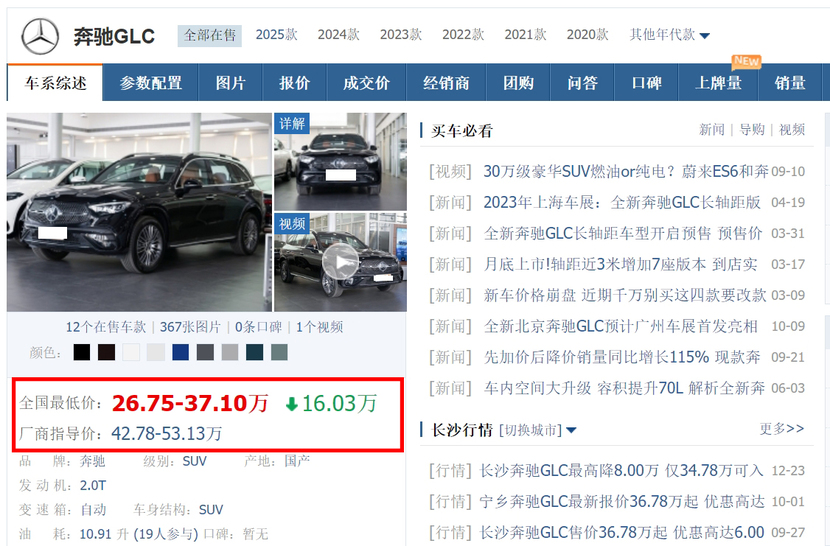Pick the first black color swatch
The image size is (830, 546).
coord(82,352)
